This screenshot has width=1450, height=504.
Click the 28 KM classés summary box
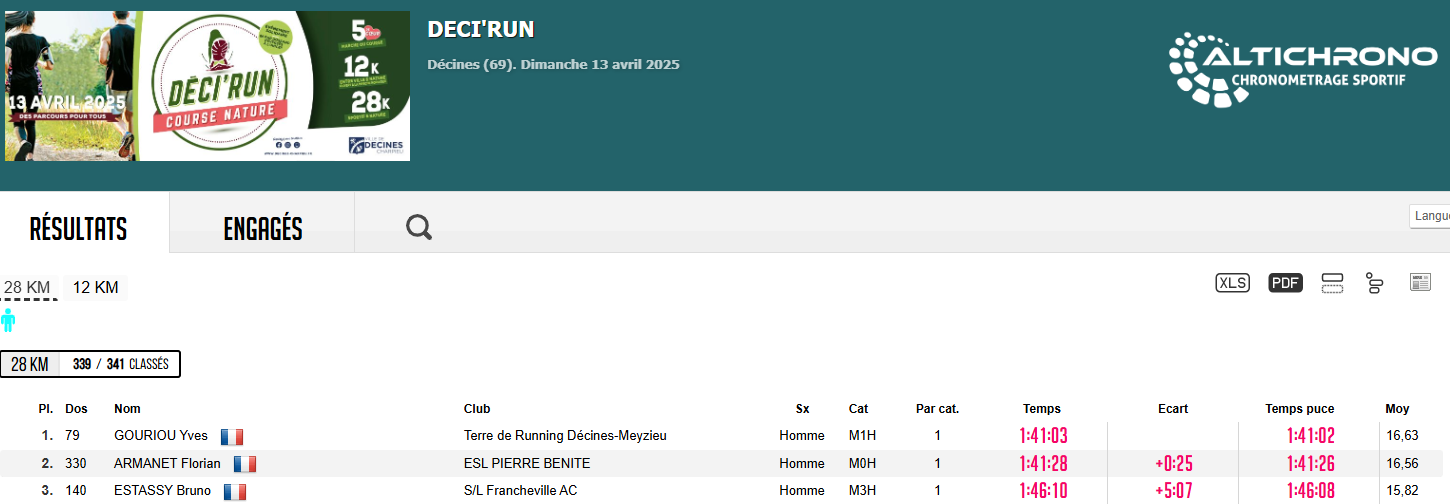[90, 364]
